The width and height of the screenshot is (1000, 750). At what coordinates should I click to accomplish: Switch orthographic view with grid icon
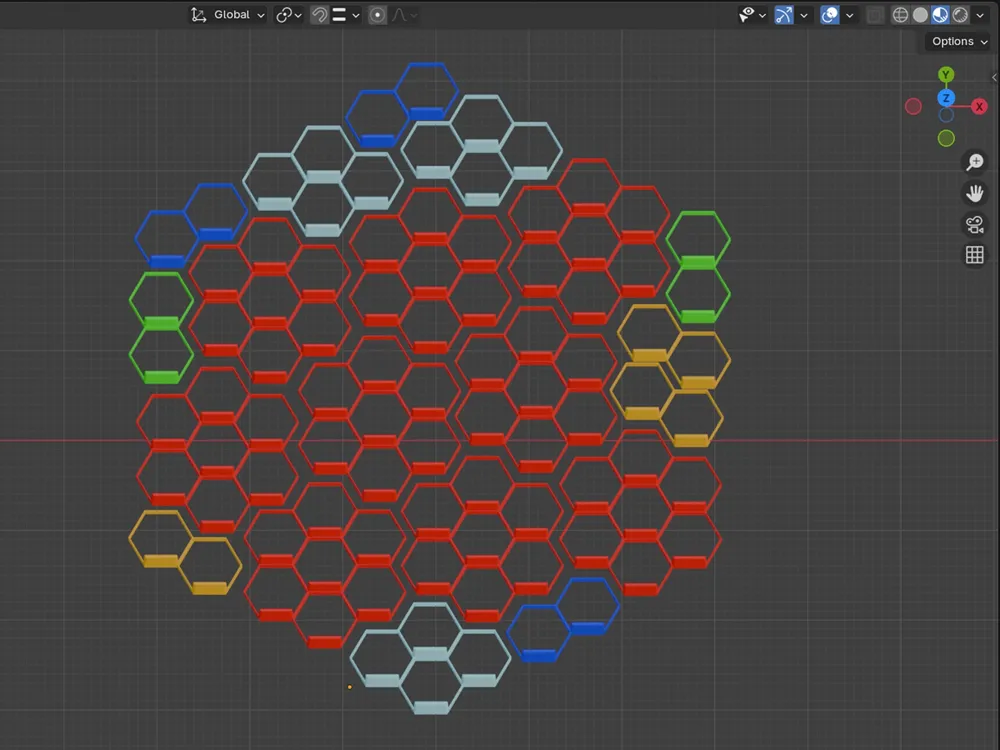(974, 255)
